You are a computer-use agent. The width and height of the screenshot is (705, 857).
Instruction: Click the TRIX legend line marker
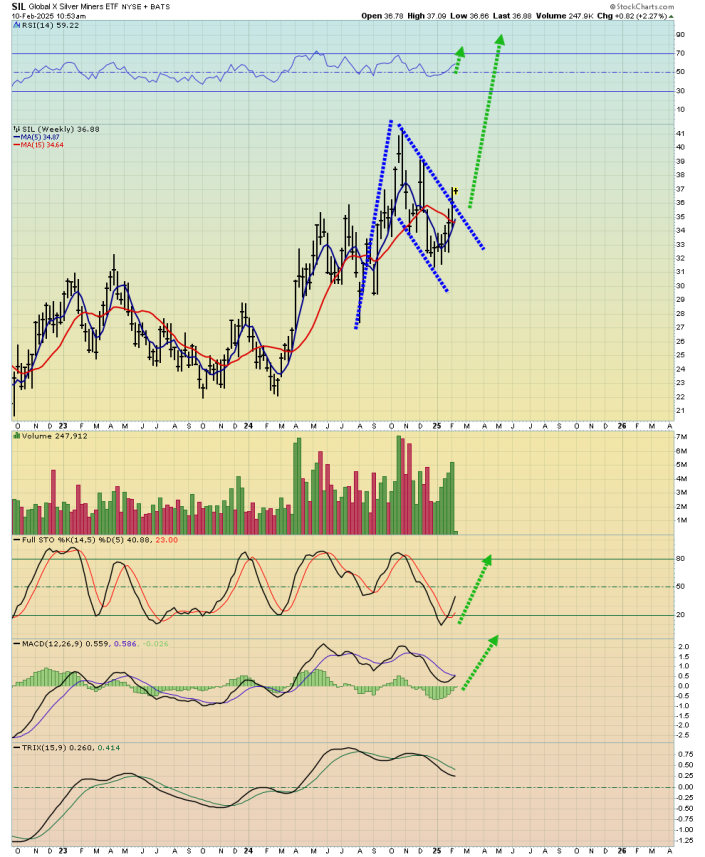point(17,748)
